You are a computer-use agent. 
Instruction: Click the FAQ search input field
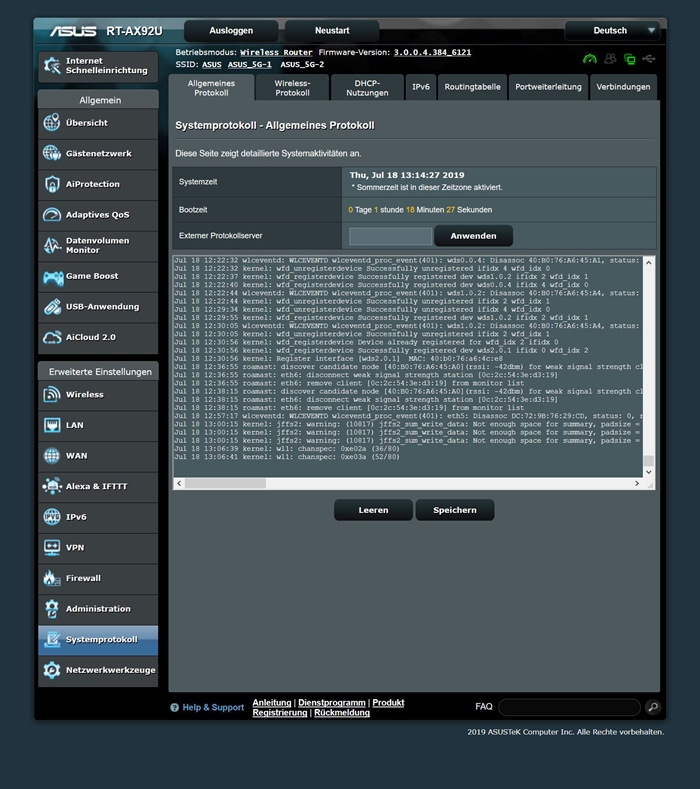click(569, 707)
